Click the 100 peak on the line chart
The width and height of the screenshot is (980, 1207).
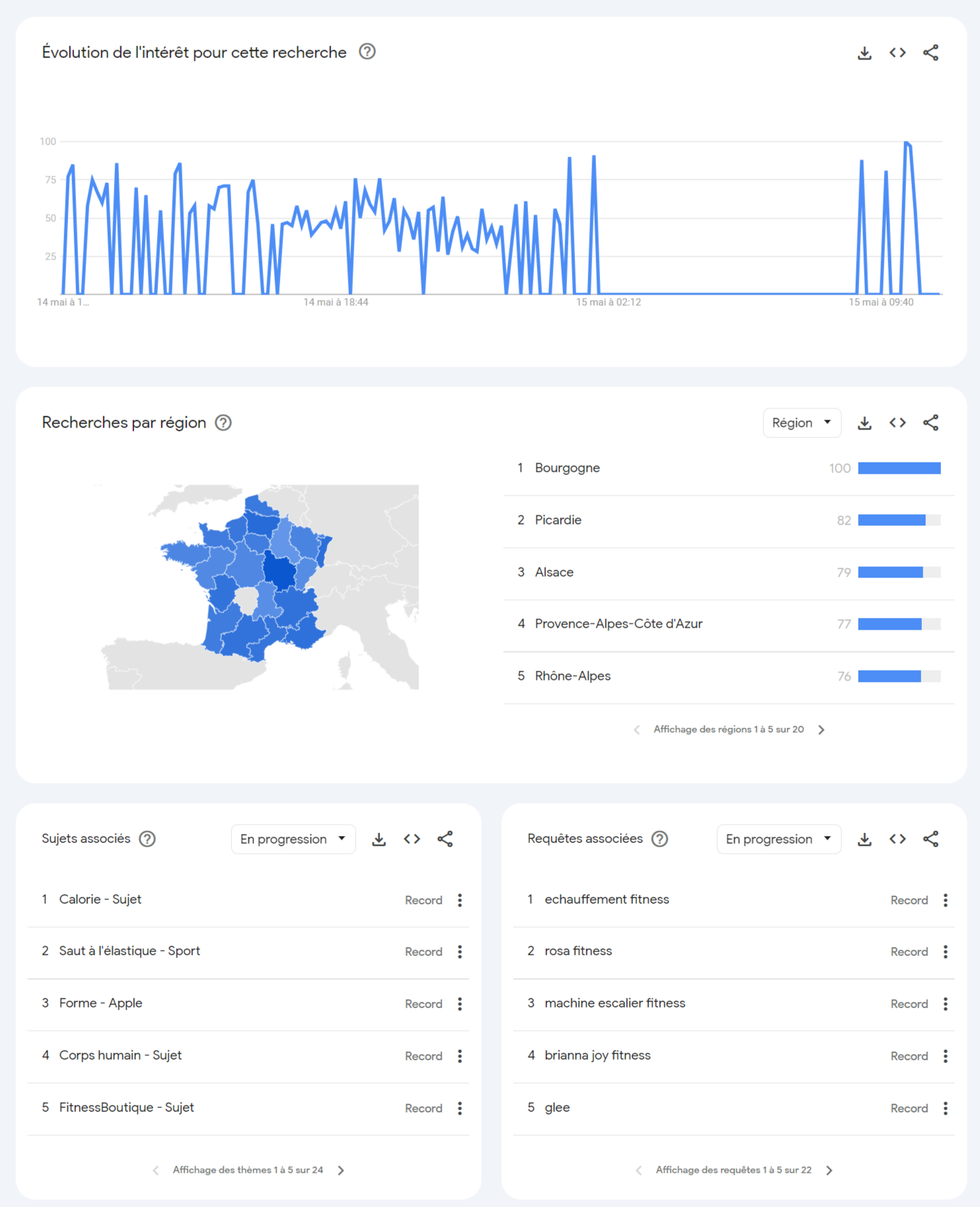click(907, 143)
